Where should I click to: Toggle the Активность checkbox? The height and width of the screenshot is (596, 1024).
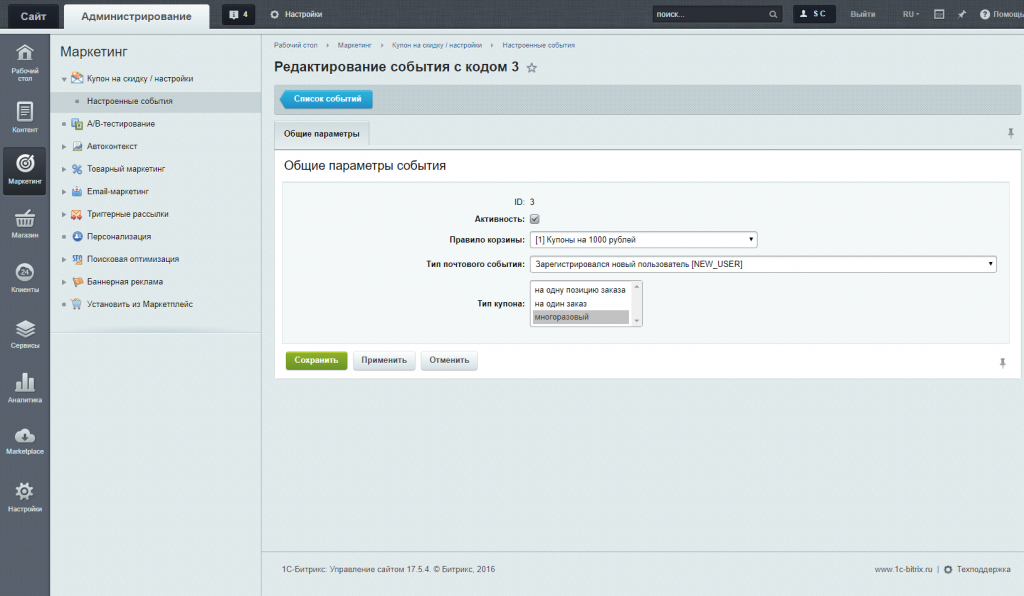(x=535, y=219)
